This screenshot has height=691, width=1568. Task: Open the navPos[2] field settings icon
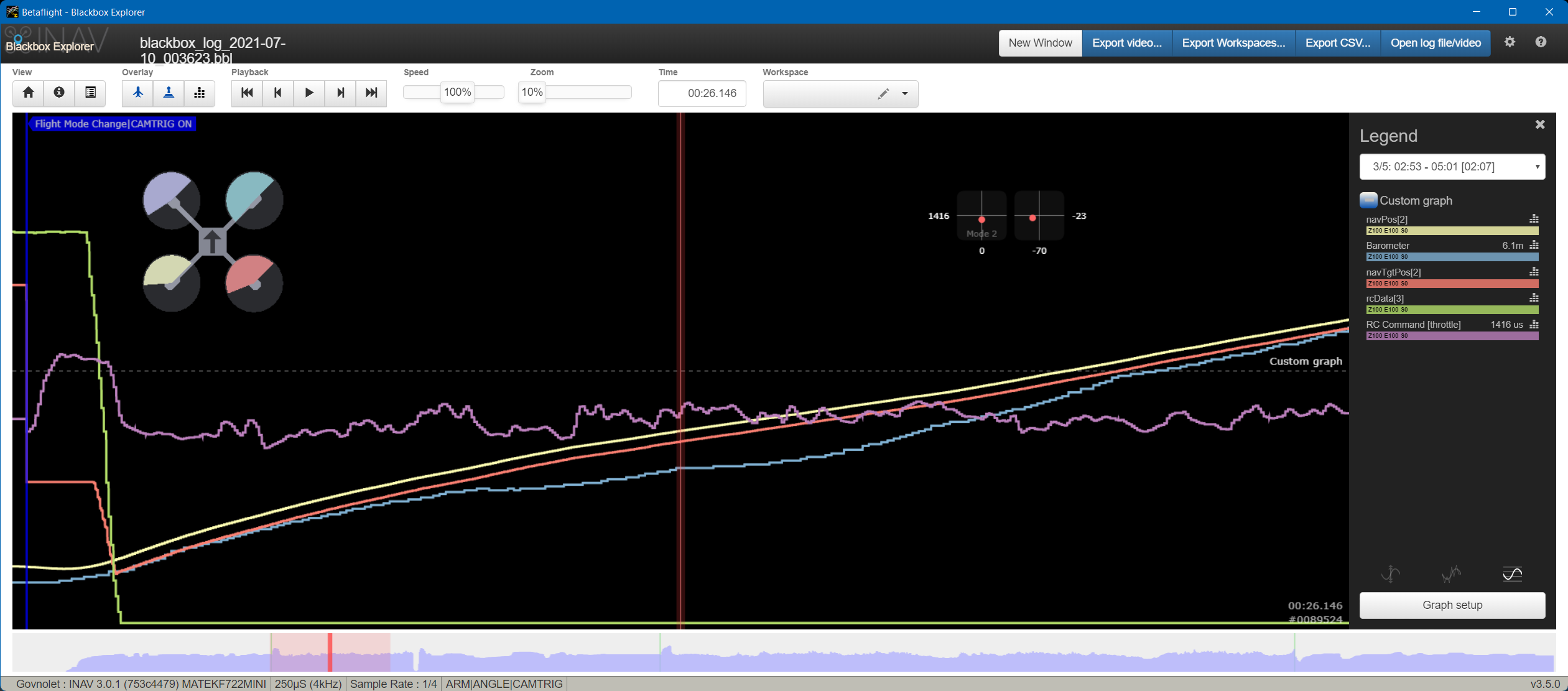[1534, 219]
